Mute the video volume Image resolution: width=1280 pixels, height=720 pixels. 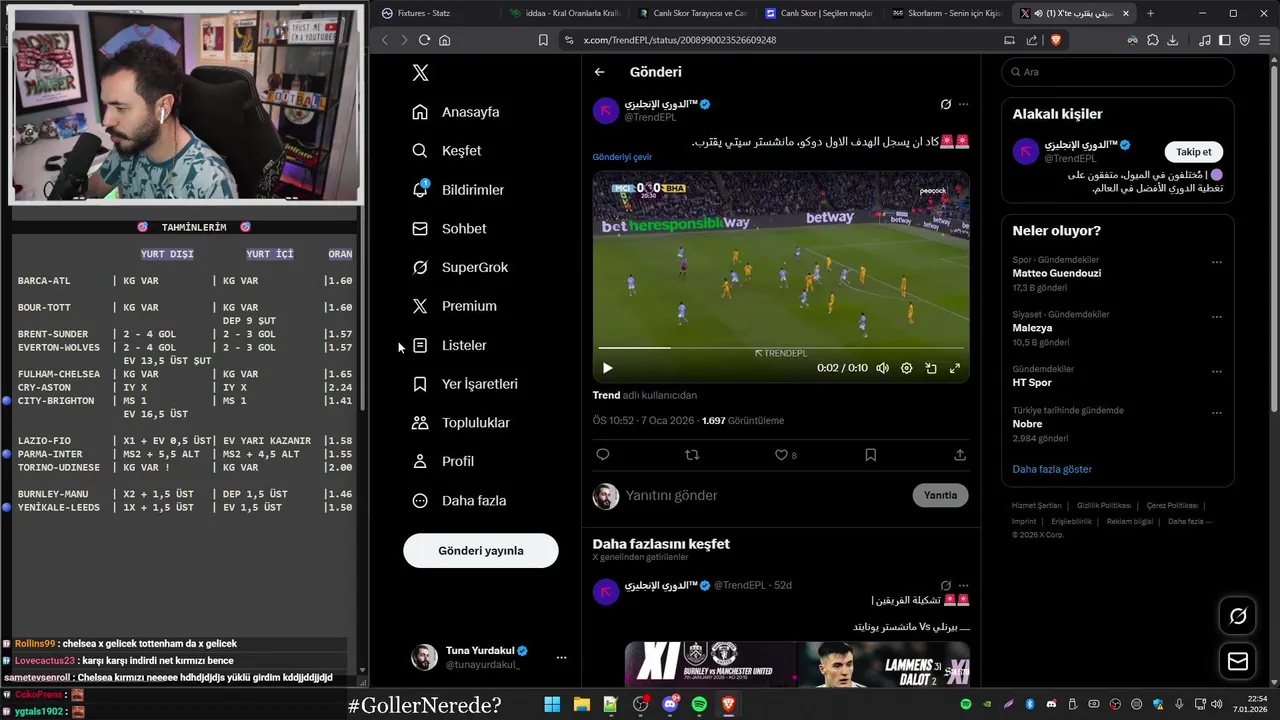882,368
